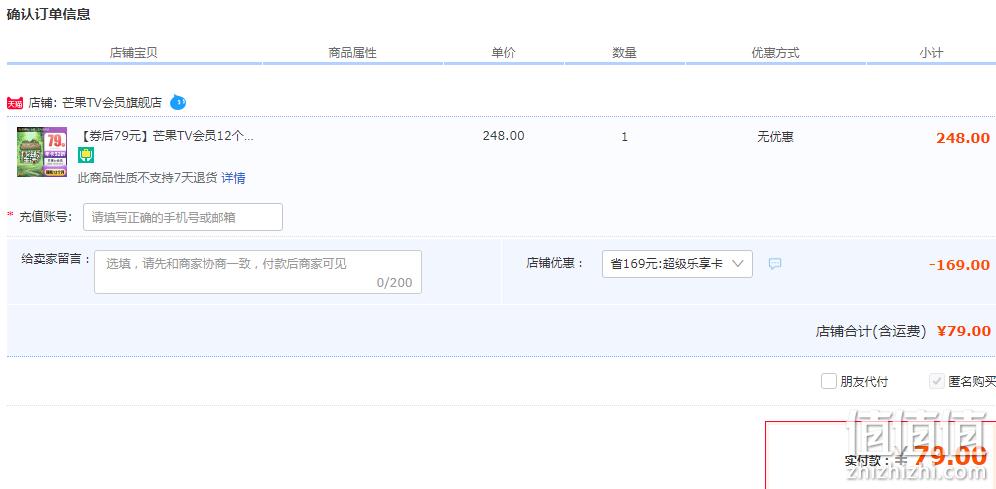Focus the 充值账号 phone or email field
This screenshot has height=489, width=996.
click(x=183, y=217)
